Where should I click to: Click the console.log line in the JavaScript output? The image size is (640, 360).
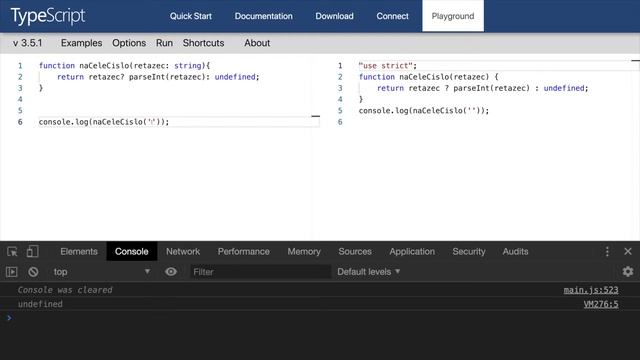[424, 111]
